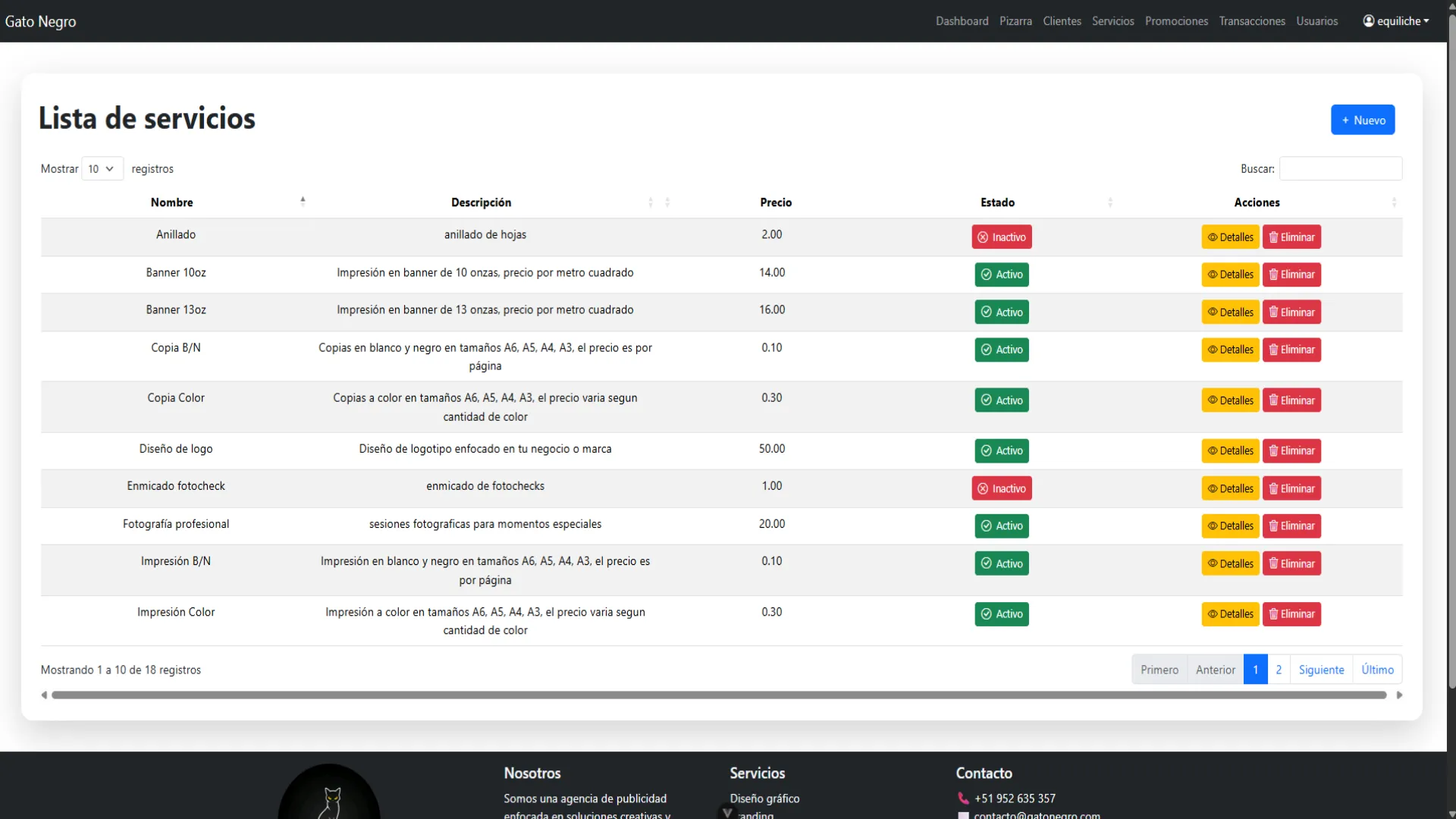Click the sort arrows beside Estado header
This screenshot has height=819, width=1456.
point(1110,202)
